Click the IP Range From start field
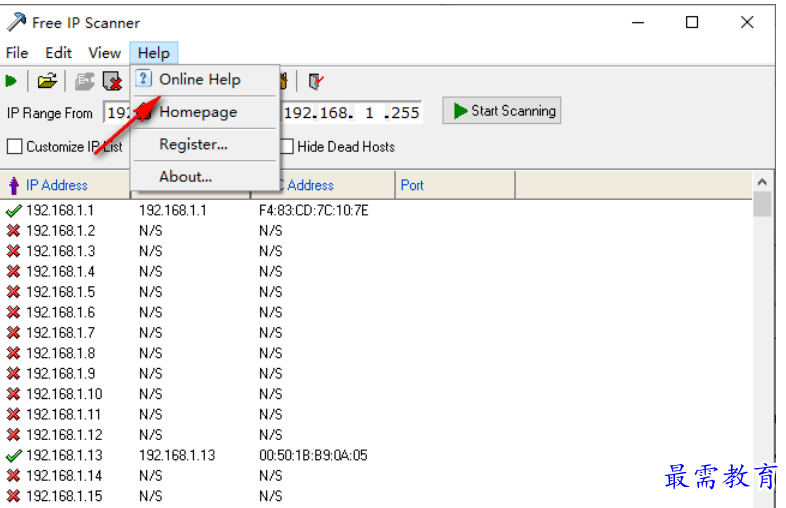This screenshot has height=508, width=786. [x=117, y=112]
